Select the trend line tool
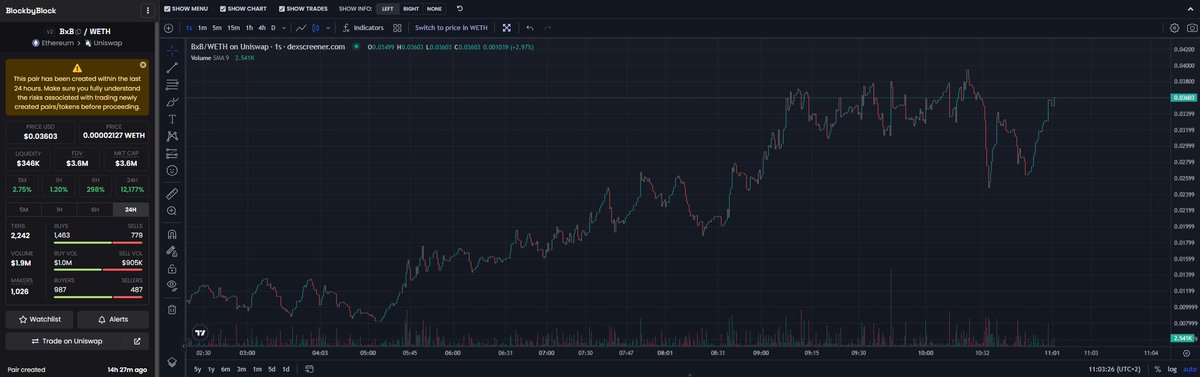Viewport: 1200px width, 377px height. click(172, 67)
